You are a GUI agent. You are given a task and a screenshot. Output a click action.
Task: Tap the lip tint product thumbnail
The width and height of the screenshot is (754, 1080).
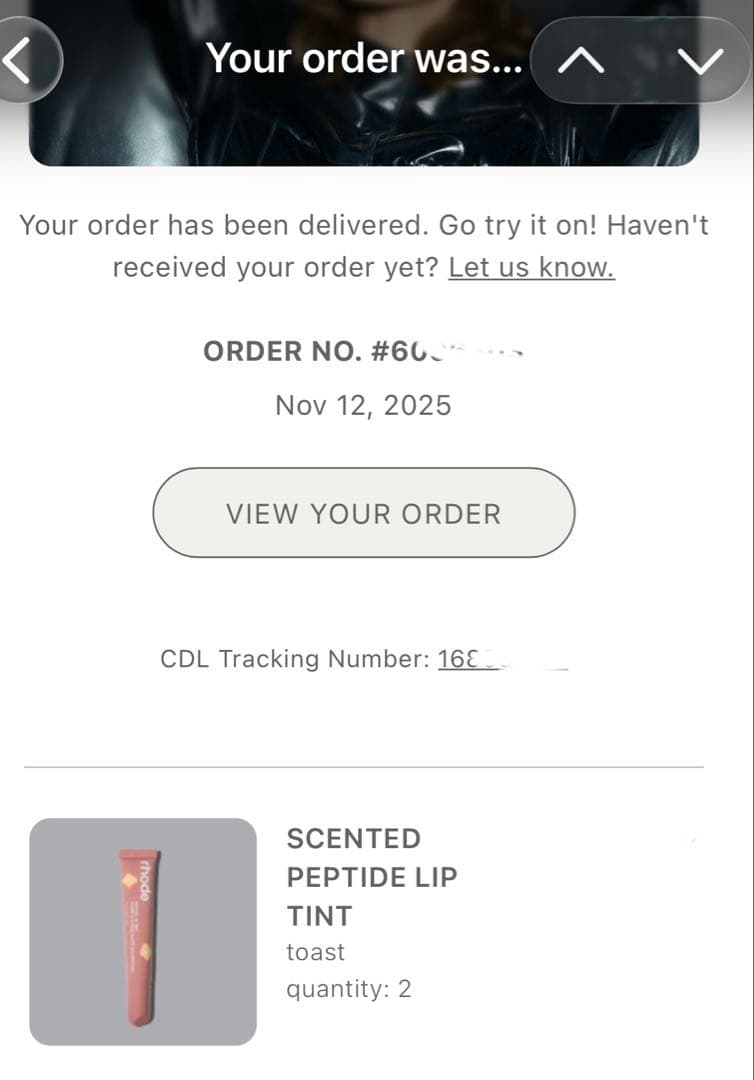(143, 932)
